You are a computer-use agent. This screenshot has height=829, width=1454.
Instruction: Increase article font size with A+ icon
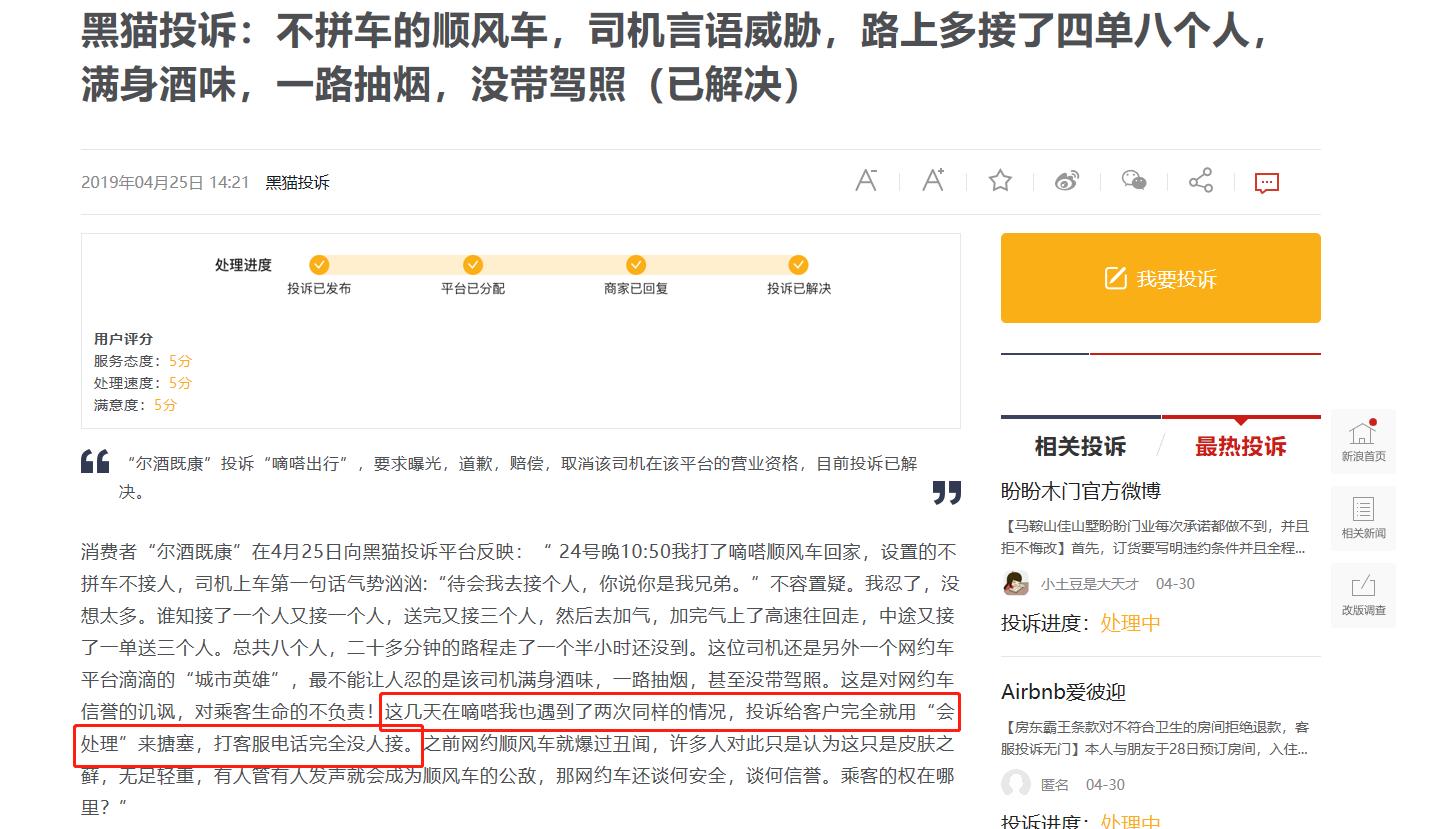933,181
